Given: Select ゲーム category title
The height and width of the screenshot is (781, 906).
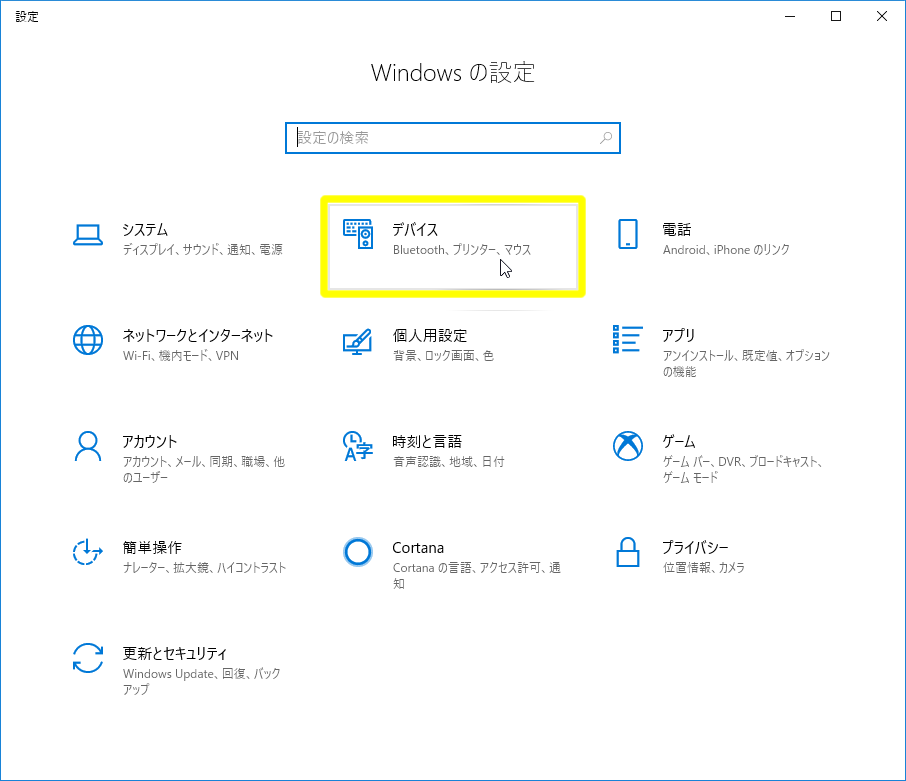Looking at the screenshot, I should click(x=679, y=442).
